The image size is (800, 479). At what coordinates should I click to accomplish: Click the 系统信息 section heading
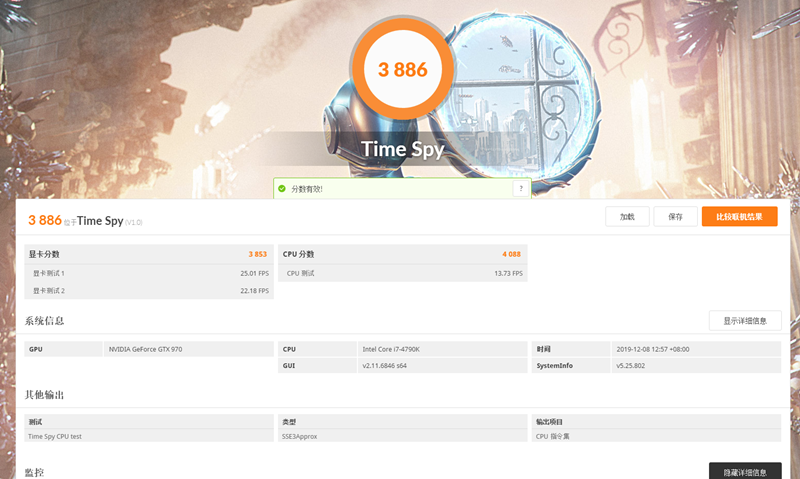point(44,321)
